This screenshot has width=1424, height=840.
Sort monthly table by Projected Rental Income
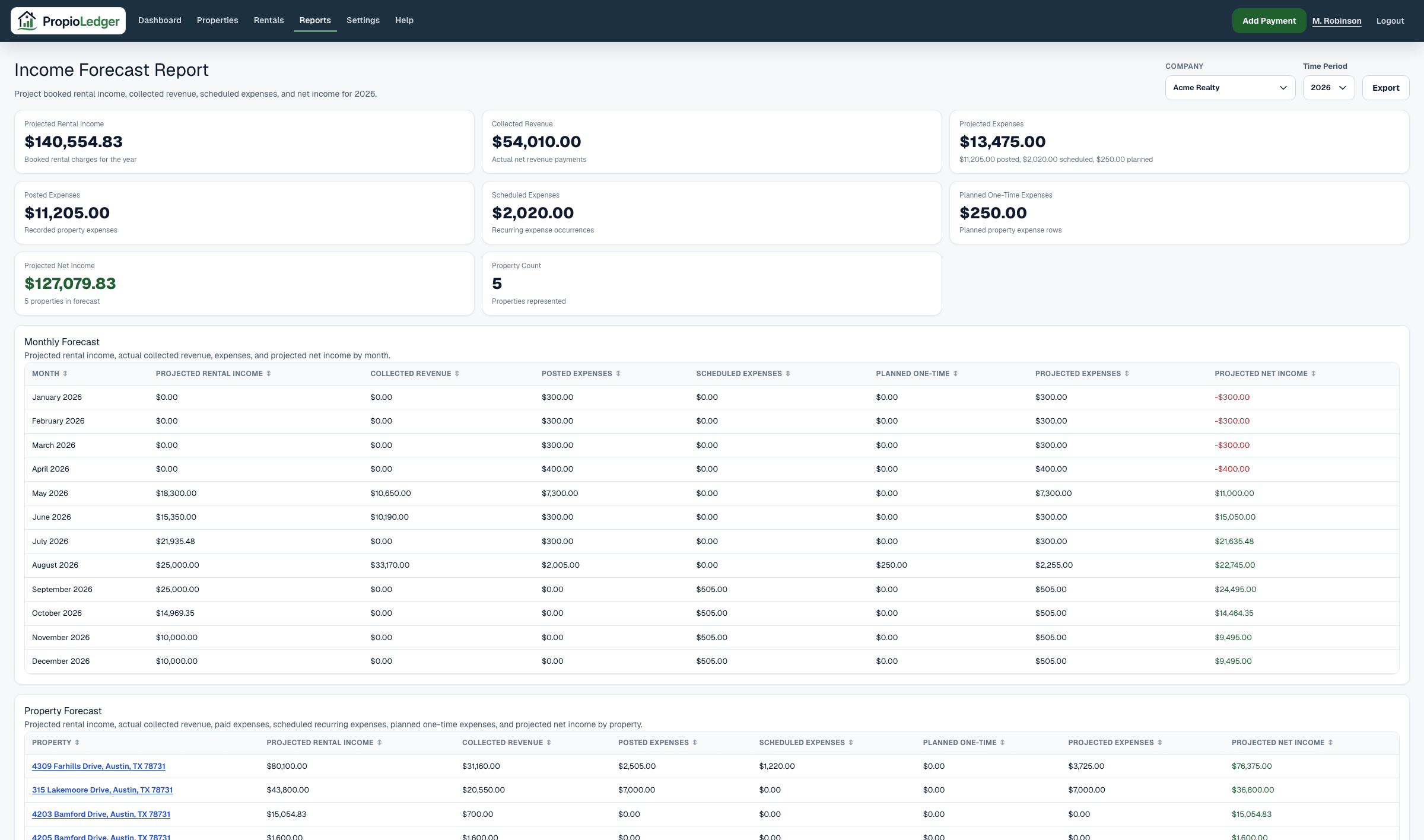click(x=214, y=374)
